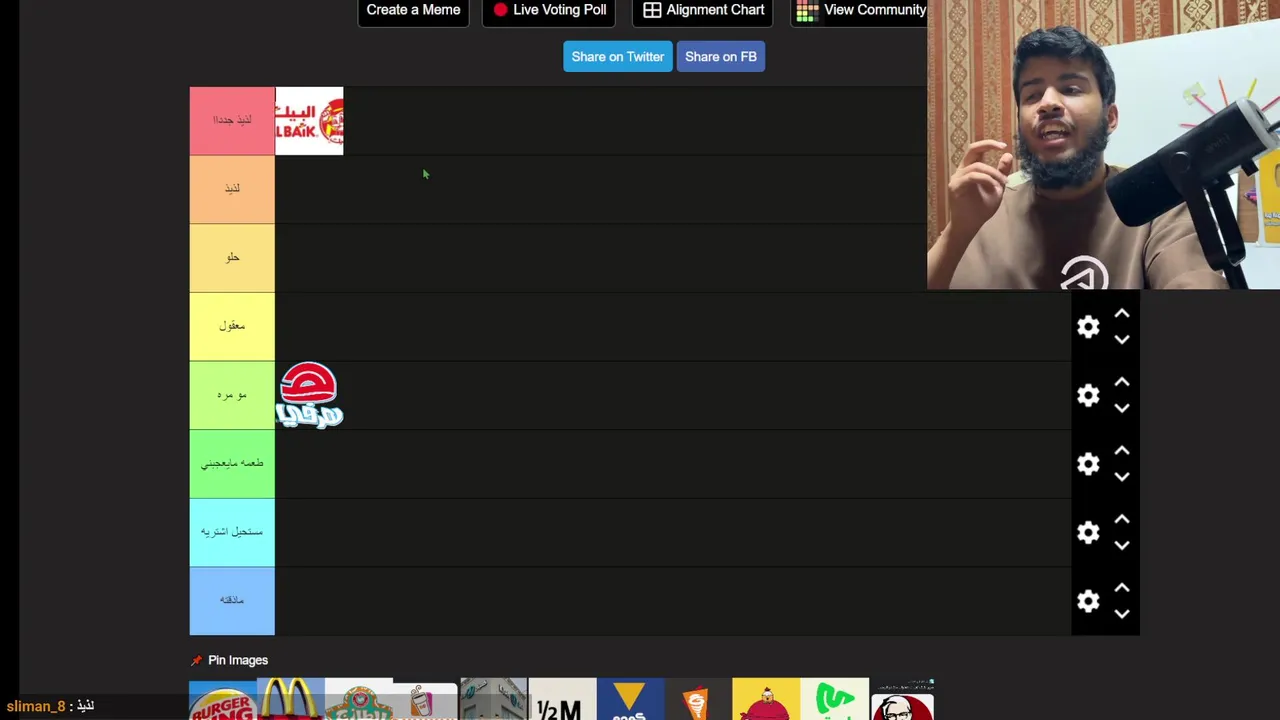Open View Community rankings

pos(862,10)
